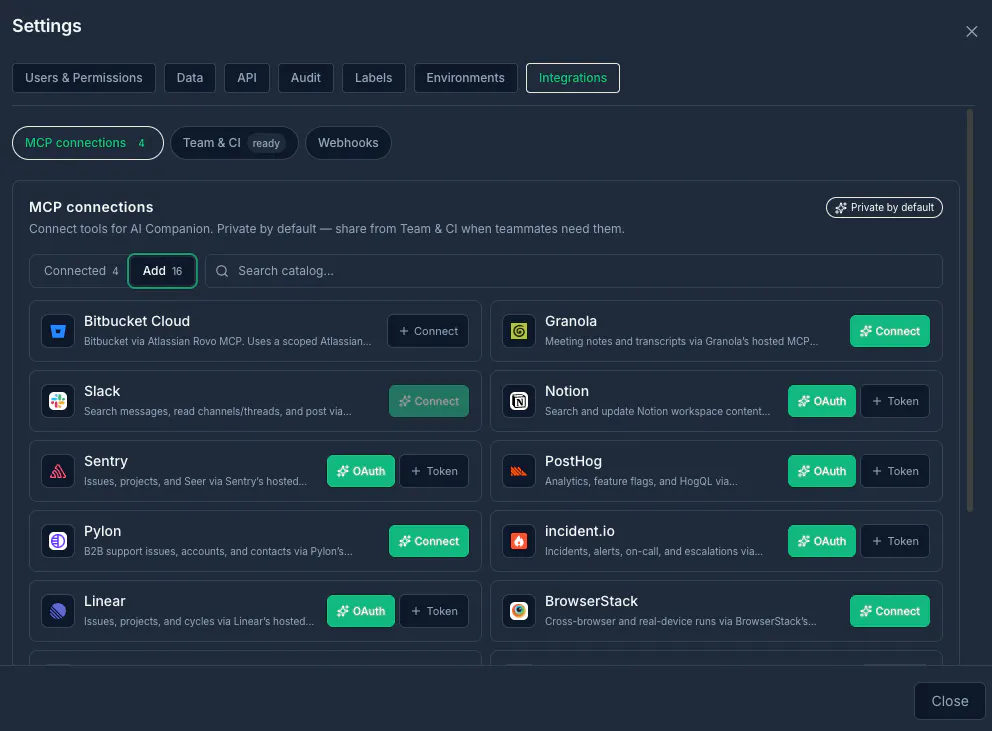This screenshot has height=731, width=992.
Task: Go to the Audit tab
Action: click(306, 78)
